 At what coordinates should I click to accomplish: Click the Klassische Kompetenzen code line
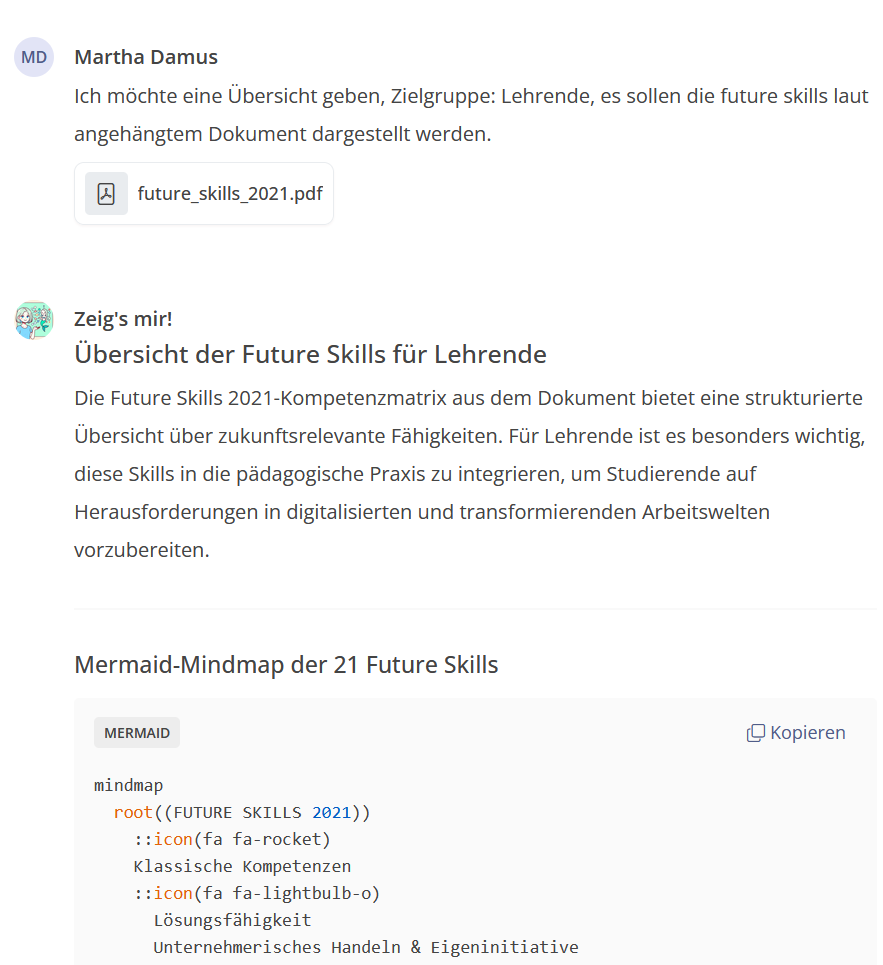[242, 866]
